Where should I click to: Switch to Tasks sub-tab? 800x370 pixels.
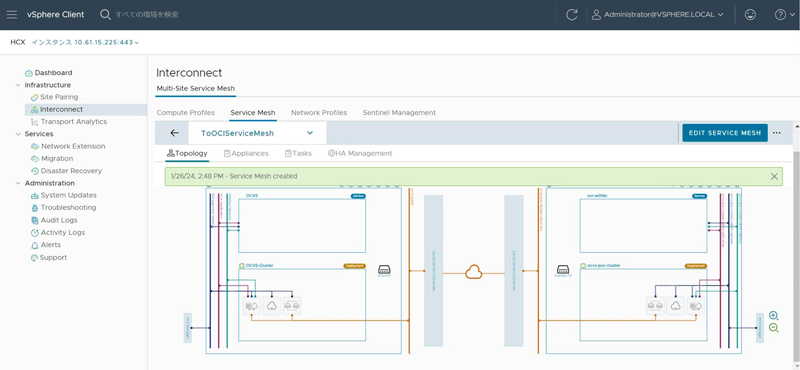[x=298, y=153]
